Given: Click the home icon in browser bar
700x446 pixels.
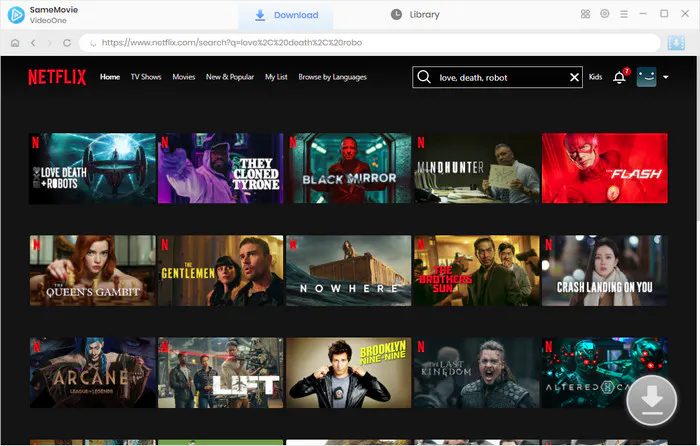Looking at the screenshot, I should (15, 43).
